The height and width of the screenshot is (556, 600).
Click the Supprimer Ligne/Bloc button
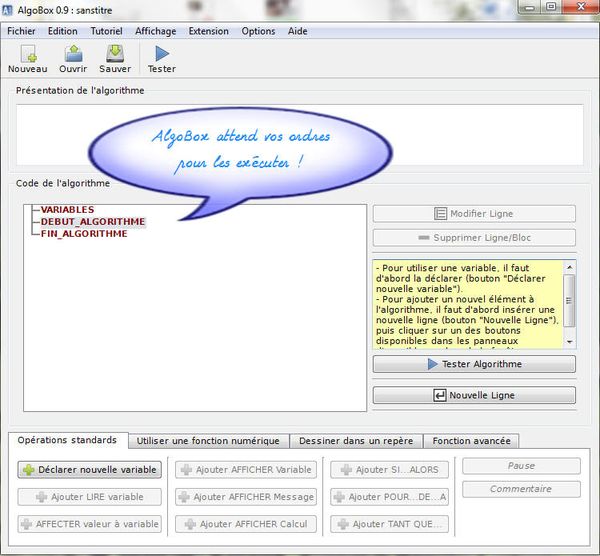pos(474,238)
